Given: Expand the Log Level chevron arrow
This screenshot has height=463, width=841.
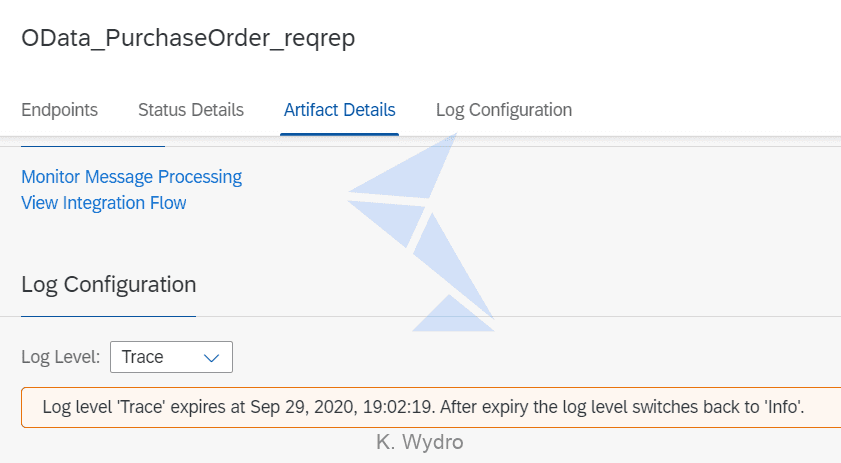Looking at the screenshot, I should pyautogui.click(x=212, y=357).
